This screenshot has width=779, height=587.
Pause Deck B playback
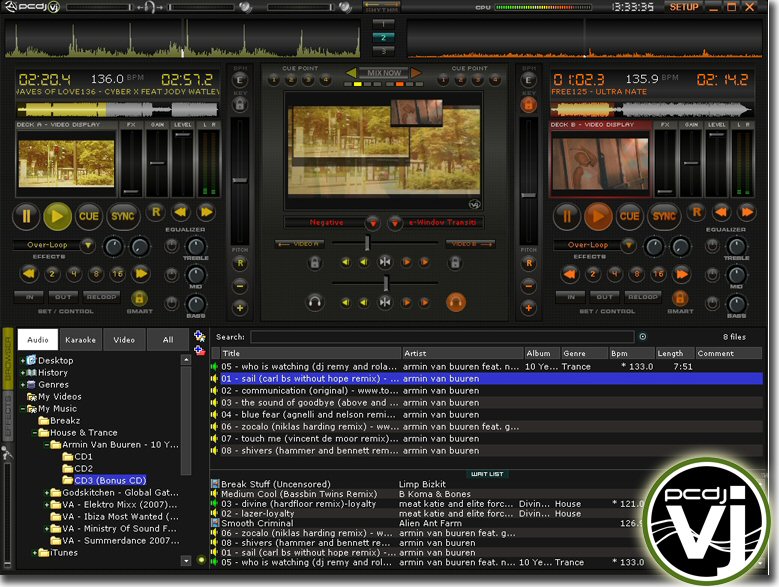pyautogui.click(x=566, y=216)
